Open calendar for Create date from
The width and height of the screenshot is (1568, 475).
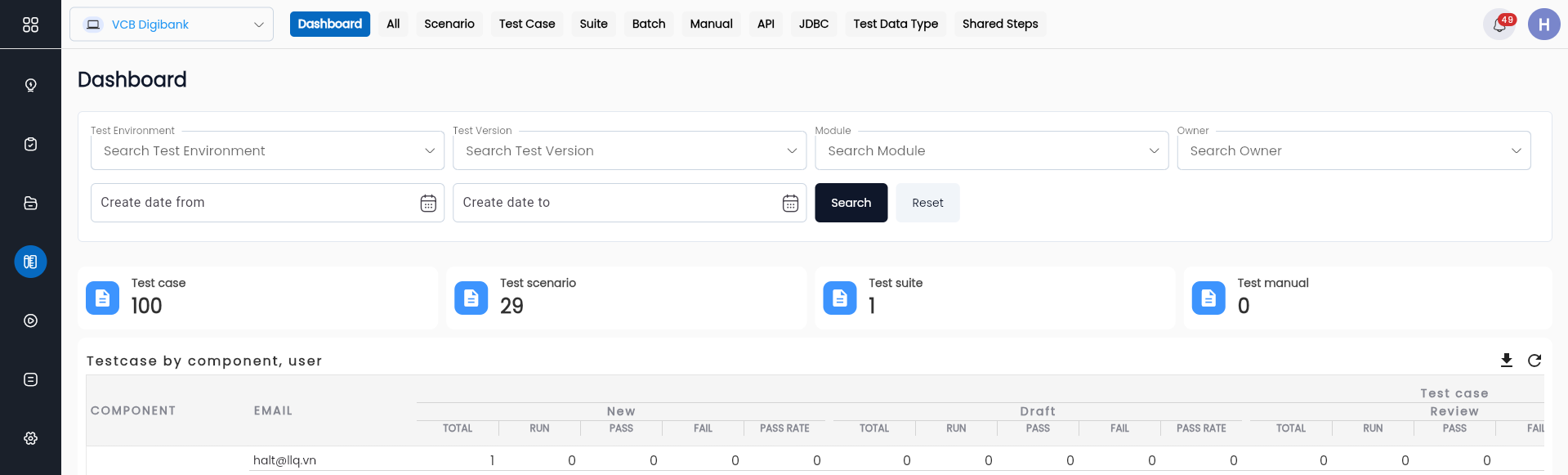[428, 204]
